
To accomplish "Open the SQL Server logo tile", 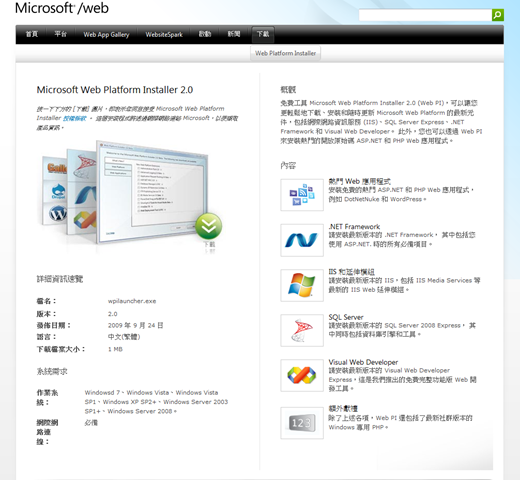I will tap(302, 330).
